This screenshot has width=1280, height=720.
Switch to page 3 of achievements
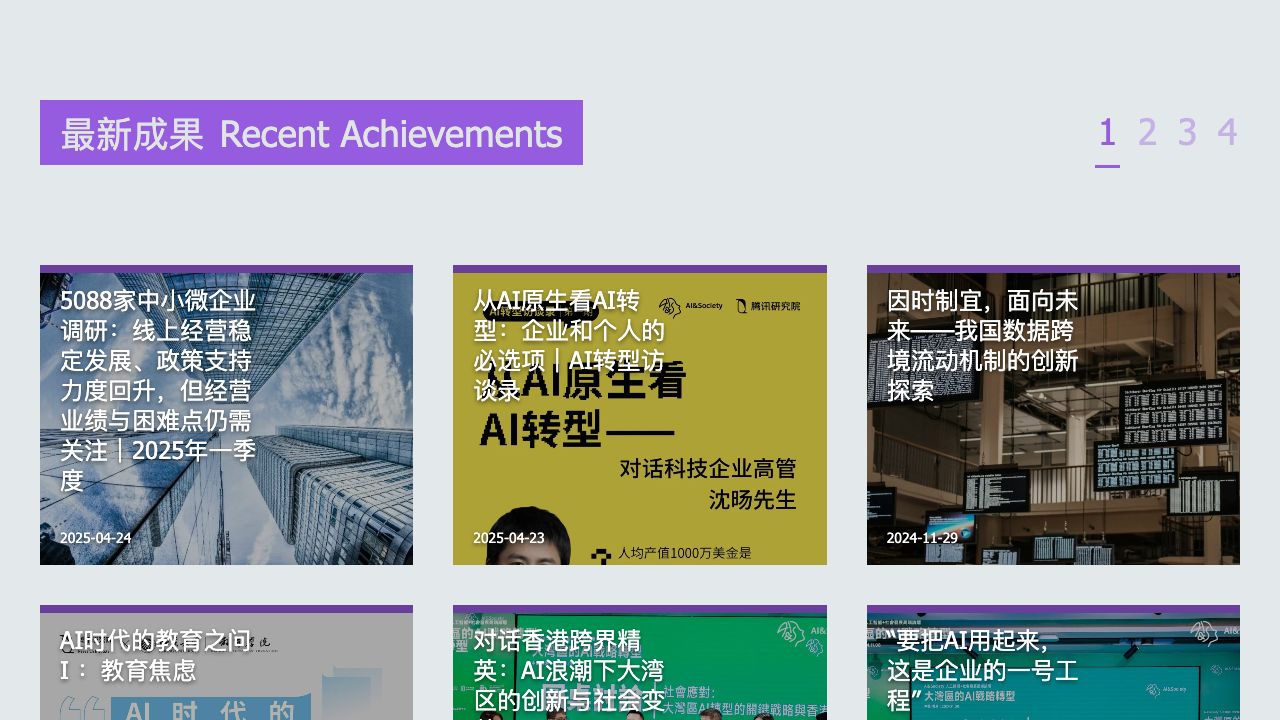click(1187, 132)
